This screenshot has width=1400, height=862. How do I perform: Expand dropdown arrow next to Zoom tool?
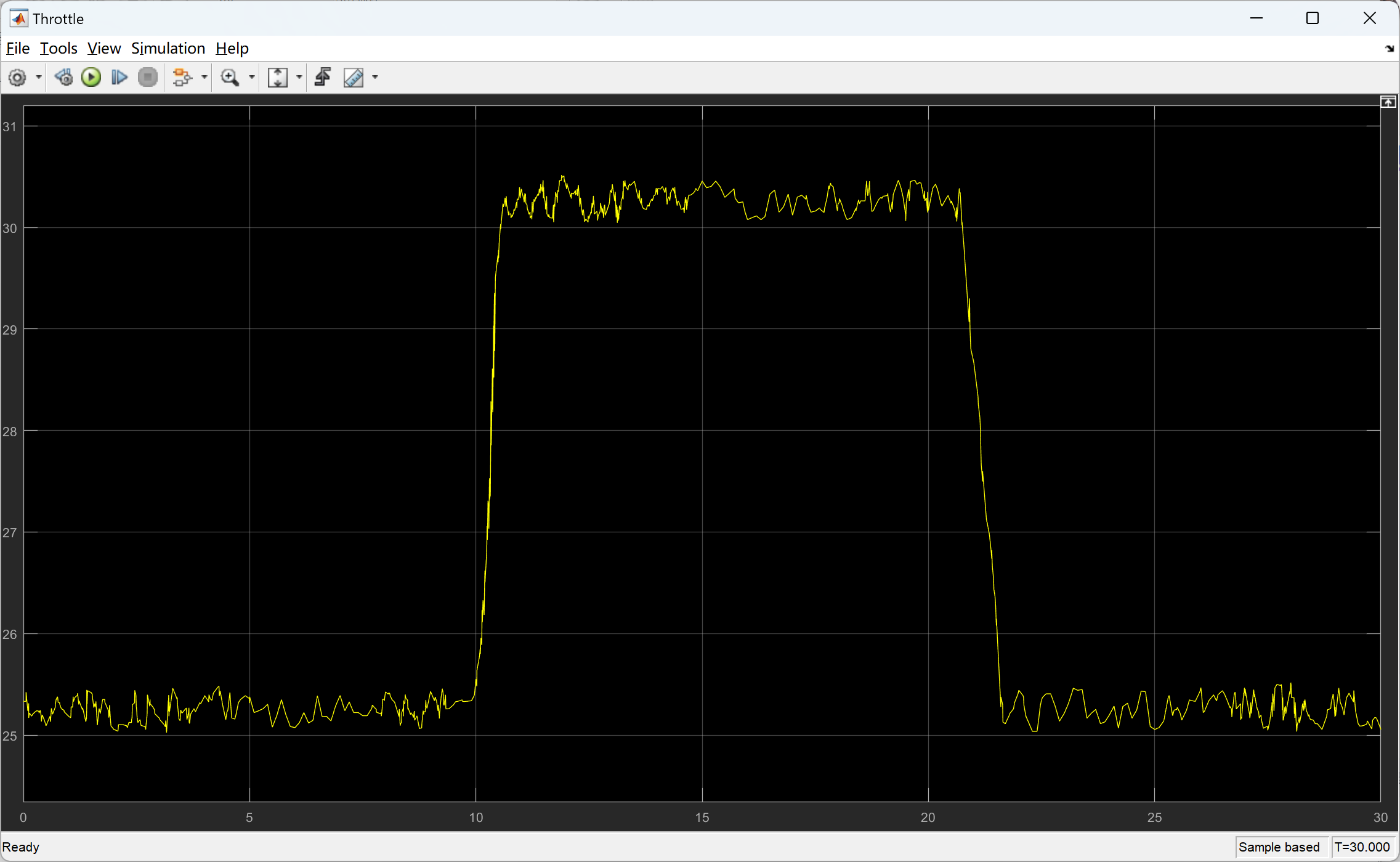[x=251, y=78]
